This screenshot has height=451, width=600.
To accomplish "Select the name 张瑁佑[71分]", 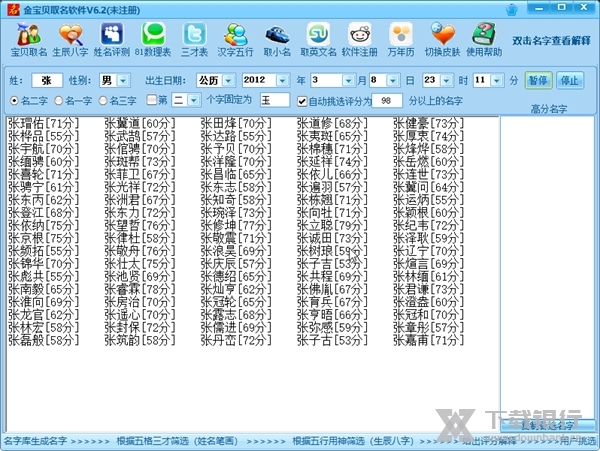I will tap(43, 124).
